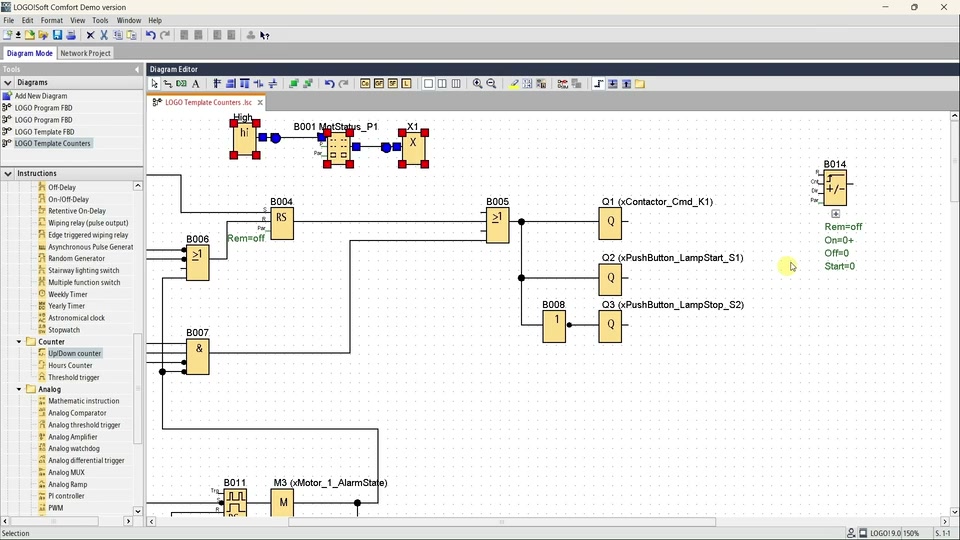The width and height of the screenshot is (960, 540).
Task: Collapse the Diagrams section chevron
Action: tap(8, 82)
